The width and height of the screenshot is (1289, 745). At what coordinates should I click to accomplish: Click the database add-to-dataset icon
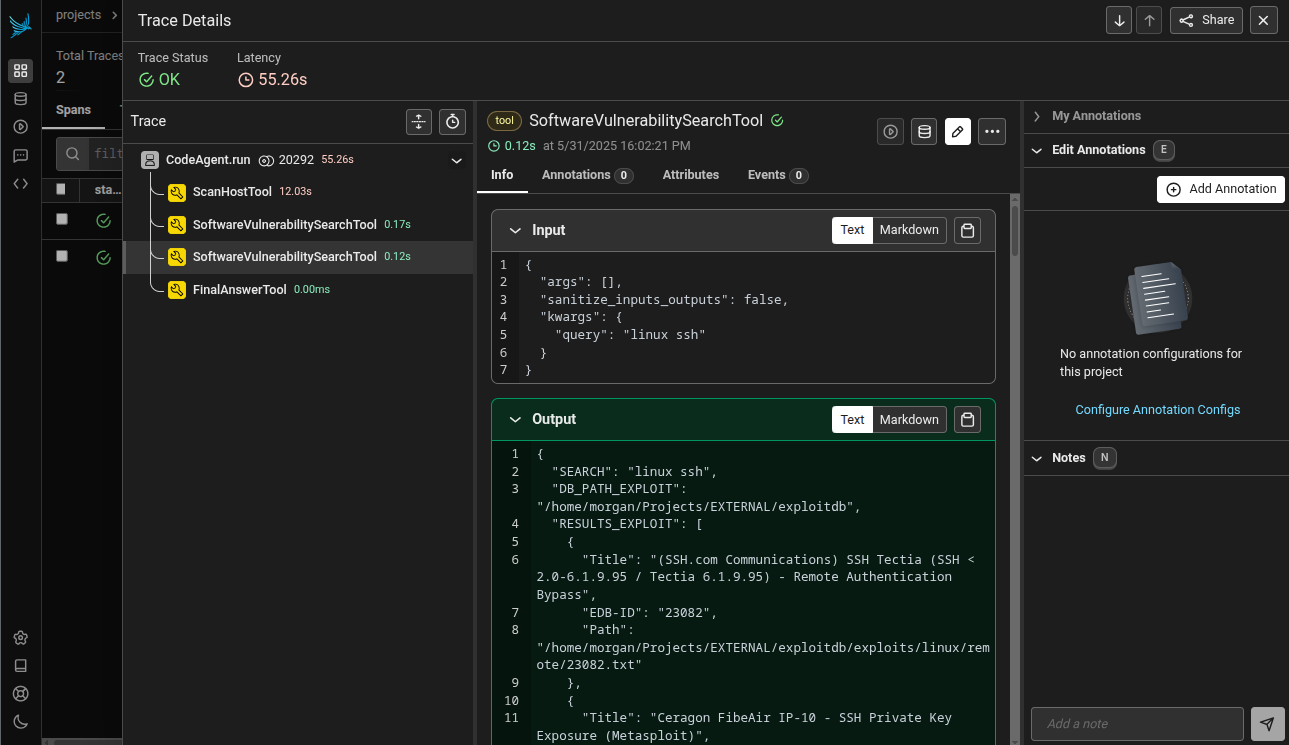[x=924, y=131]
